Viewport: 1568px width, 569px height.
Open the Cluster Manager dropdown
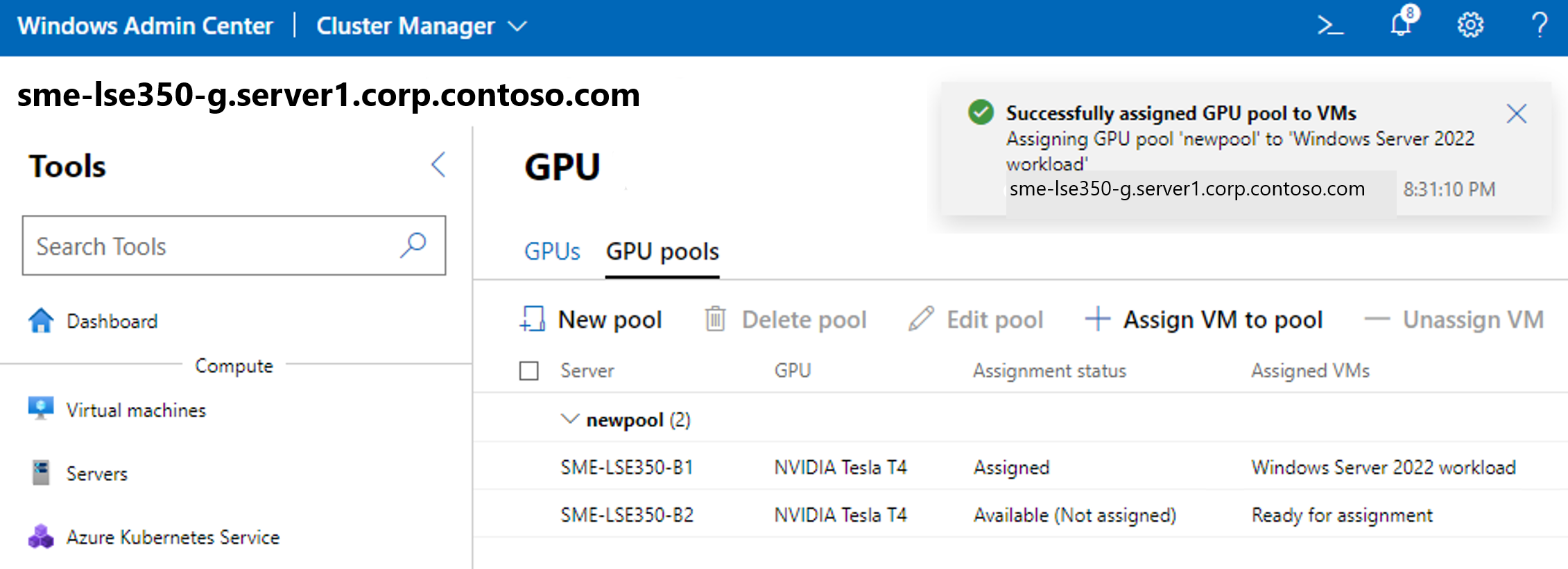[x=421, y=26]
